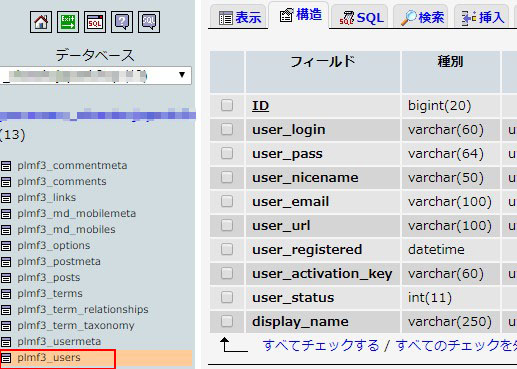Tick the checkbox for user_email
Viewport: 517px width, 369px height.
tap(227, 201)
